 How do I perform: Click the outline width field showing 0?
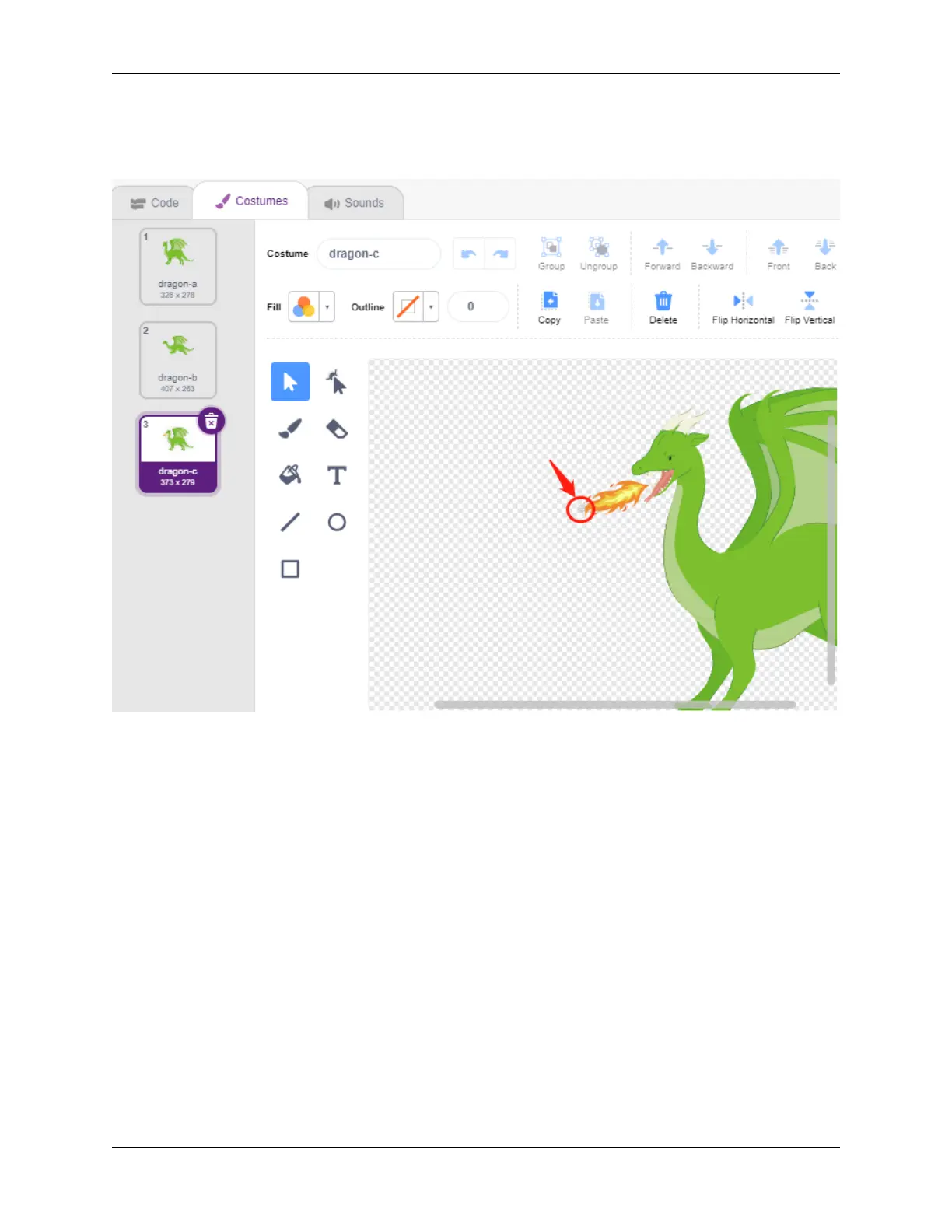coord(478,306)
